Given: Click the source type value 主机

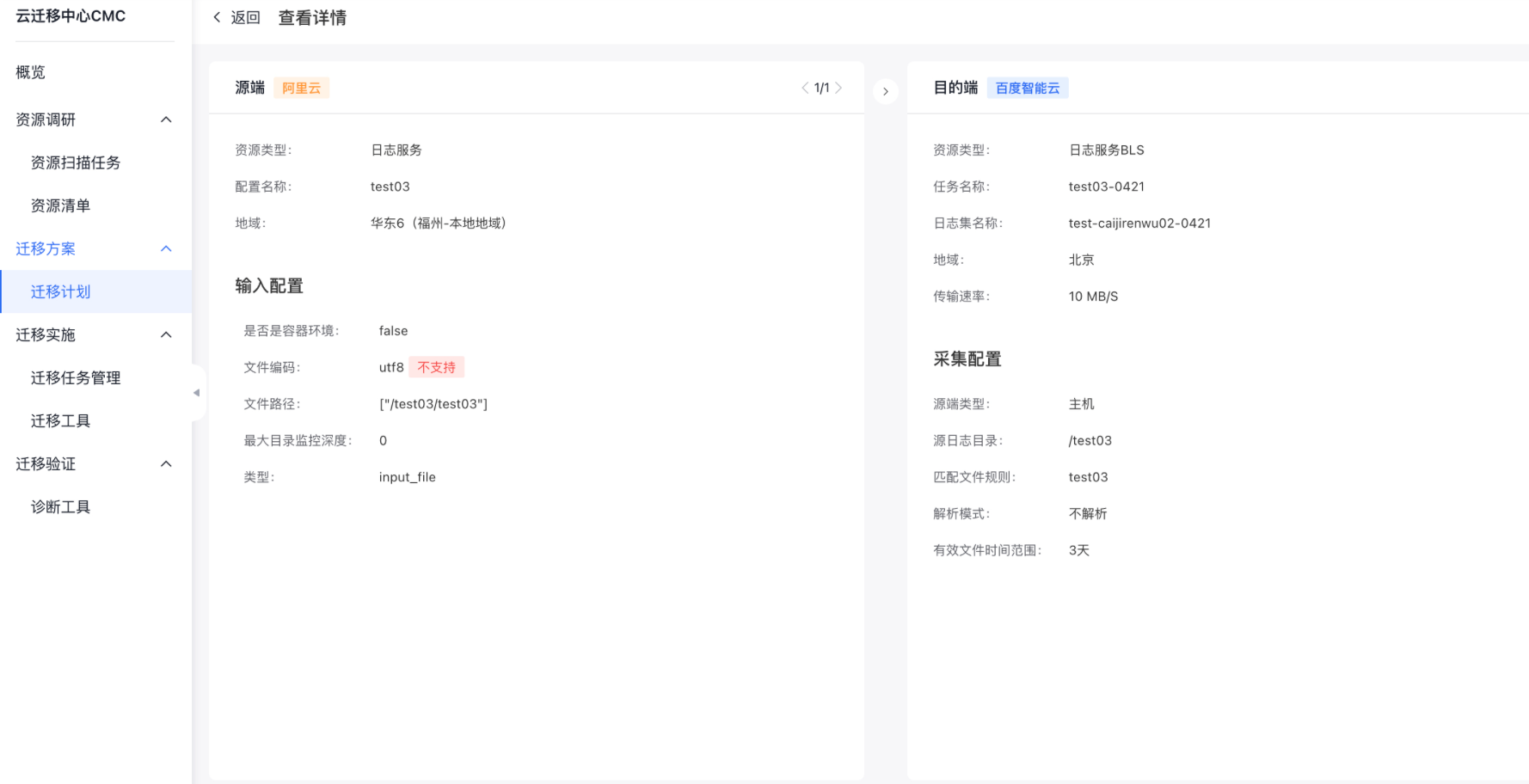Looking at the screenshot, I should pos(1082,404).
